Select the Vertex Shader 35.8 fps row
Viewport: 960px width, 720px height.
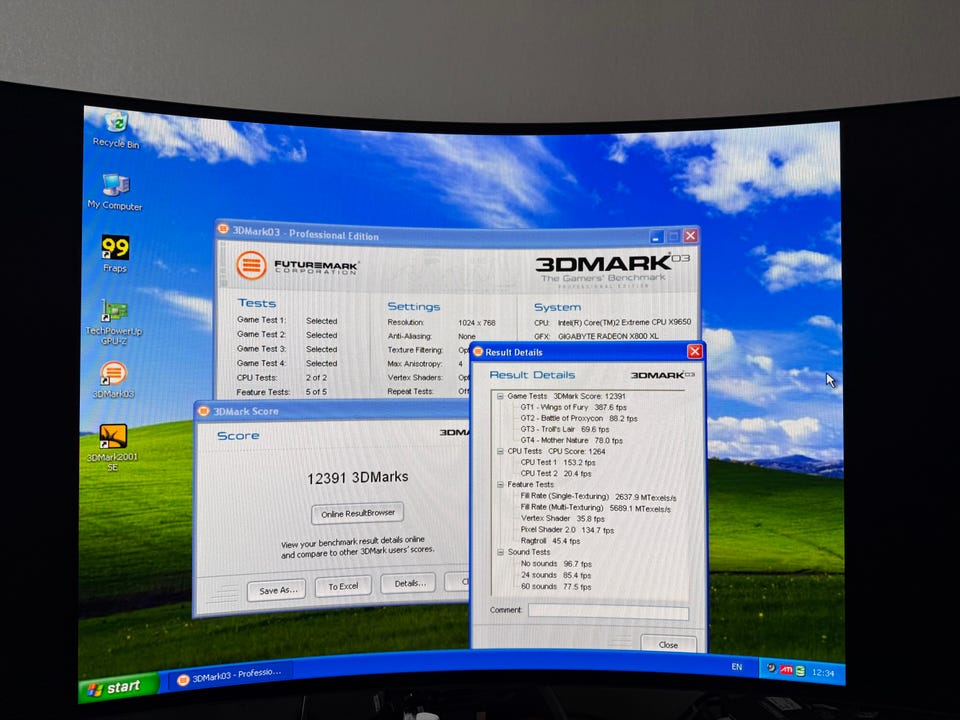tap(563, 519)
